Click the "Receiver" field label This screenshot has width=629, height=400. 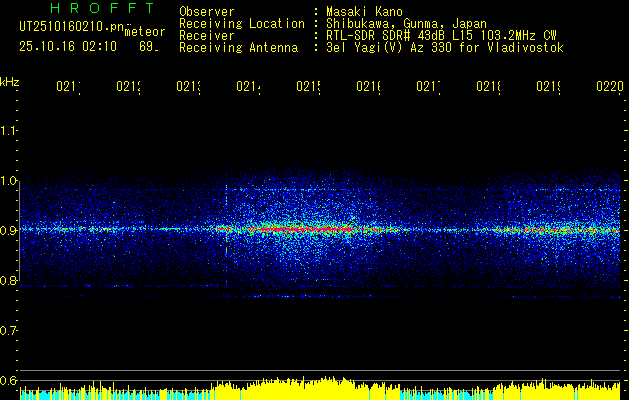[x=207, y=36]
